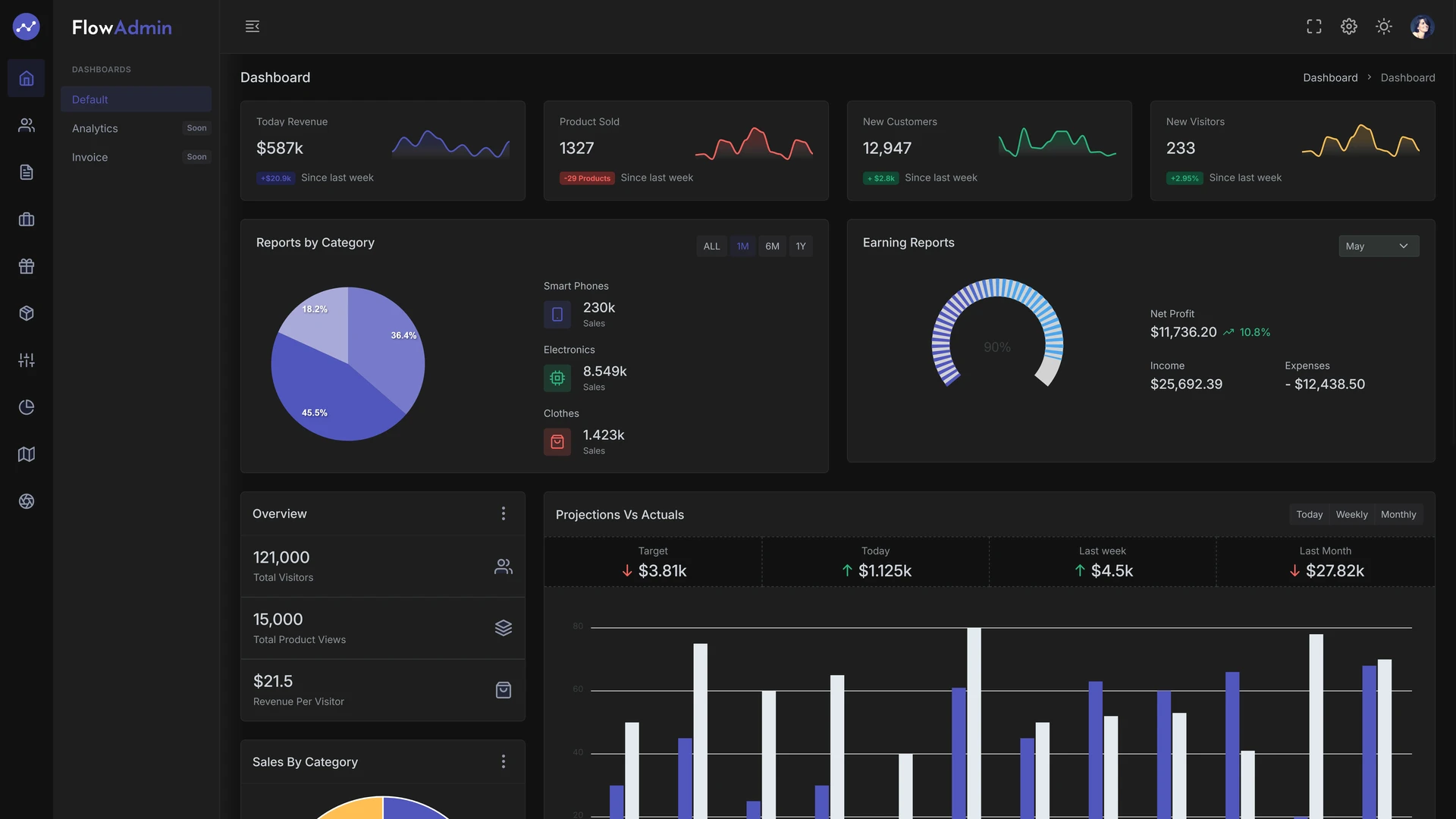Enter fullscreen mode icon

point(1314,27)
